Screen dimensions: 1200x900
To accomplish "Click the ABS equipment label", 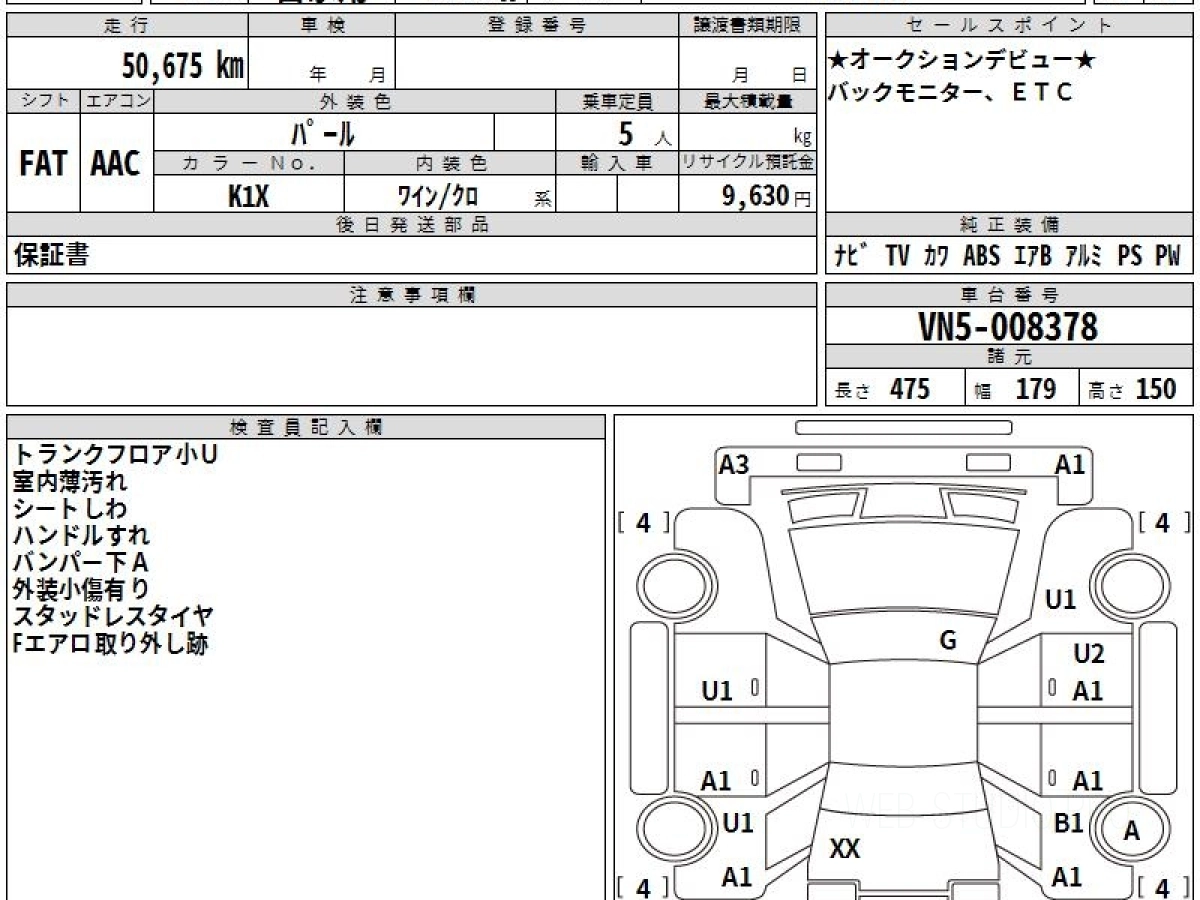I will (x=981, y=256).
